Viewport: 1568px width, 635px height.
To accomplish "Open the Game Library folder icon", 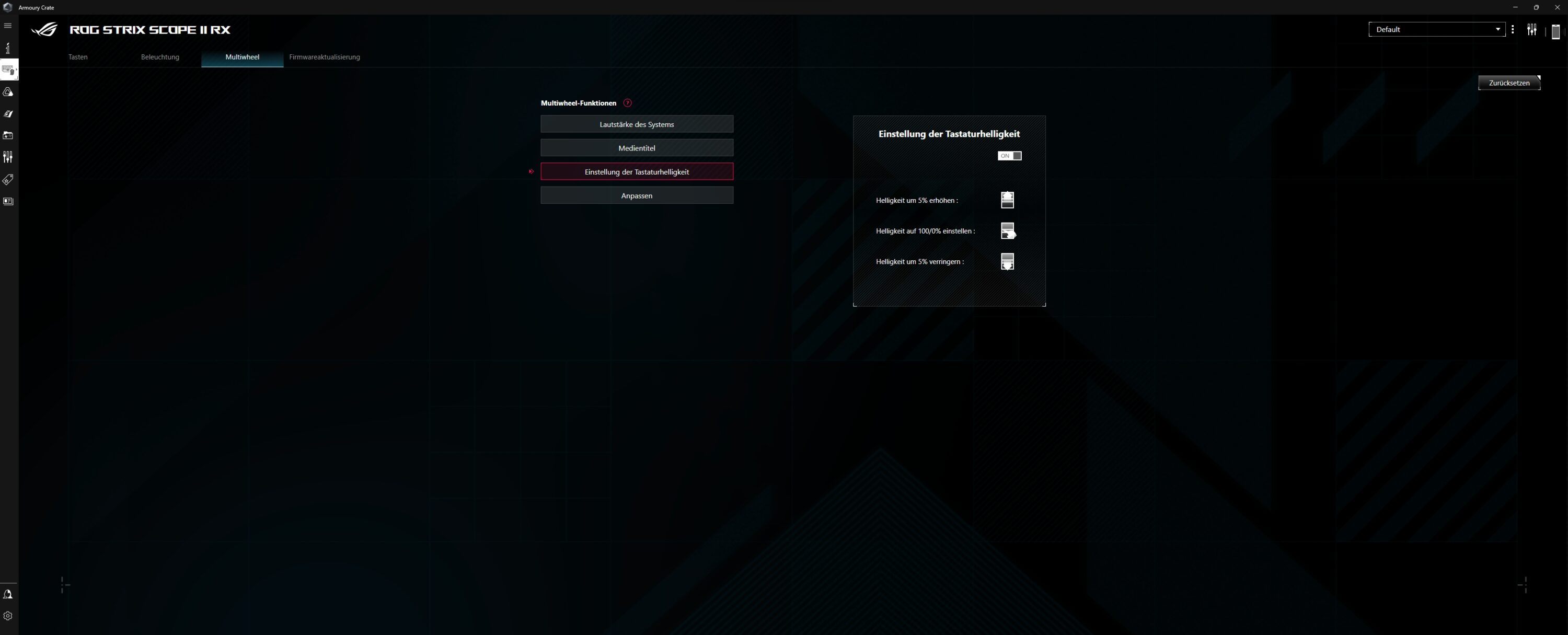I will coord(8,135).
